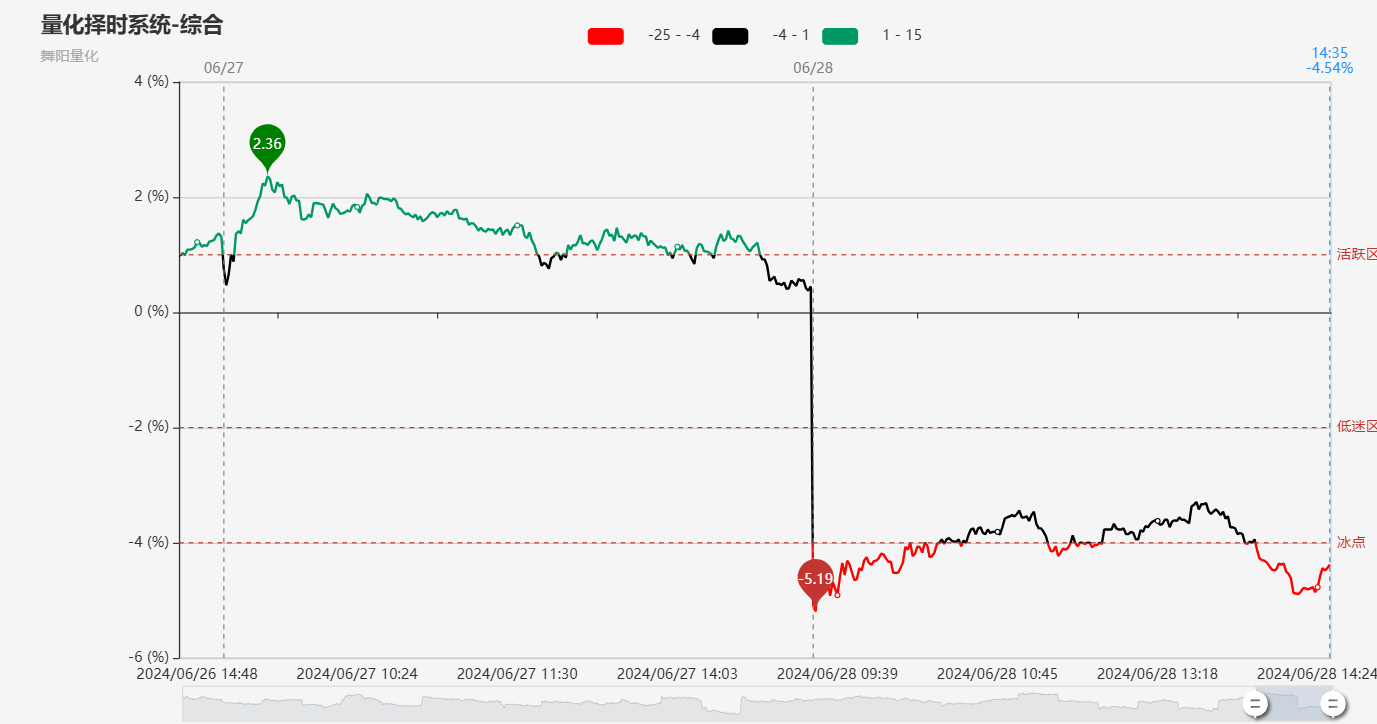Click x-axis label 2024/06/27 11:30
Screen dimensions: 1377x724
pyautogui.click(x=517, y=674)
